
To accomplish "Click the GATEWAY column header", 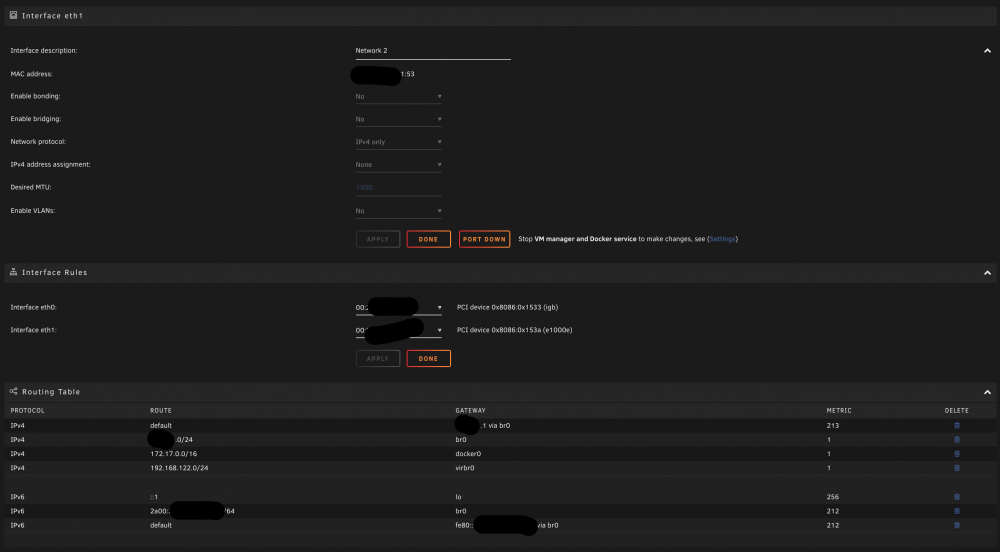I will click(470, 410).
